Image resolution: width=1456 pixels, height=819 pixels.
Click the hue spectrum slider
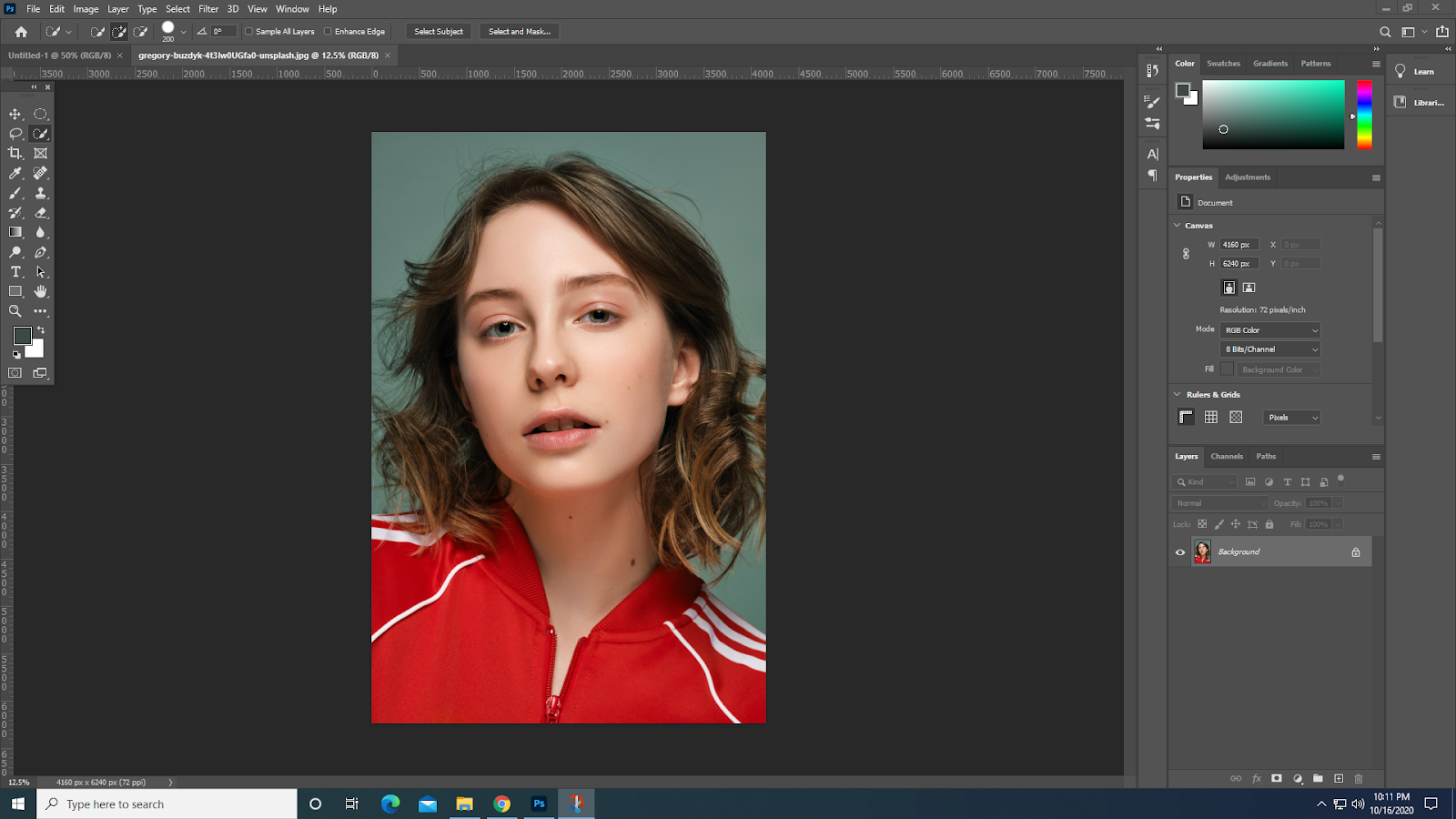(1364, 115)
